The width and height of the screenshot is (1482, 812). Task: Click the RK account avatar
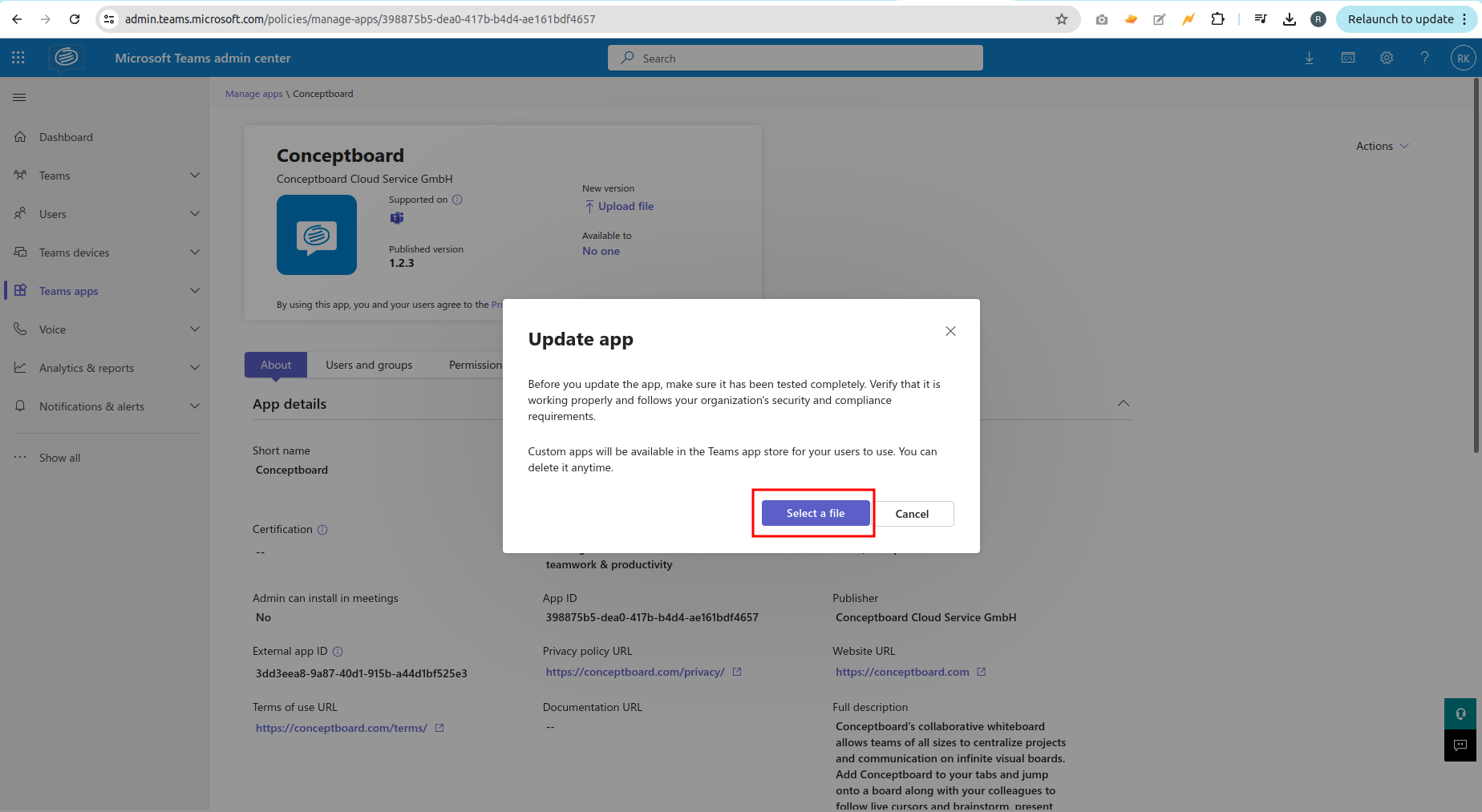[1463, 58]
